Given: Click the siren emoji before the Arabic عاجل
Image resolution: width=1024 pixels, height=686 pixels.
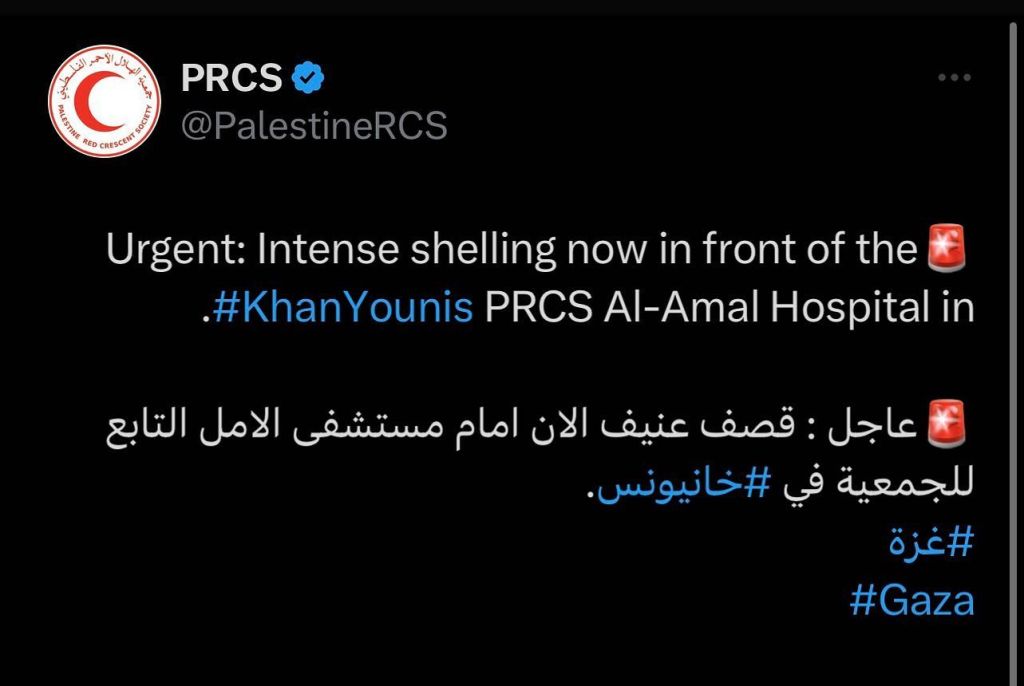Looking at the screenshot, I should coord(948,424).
